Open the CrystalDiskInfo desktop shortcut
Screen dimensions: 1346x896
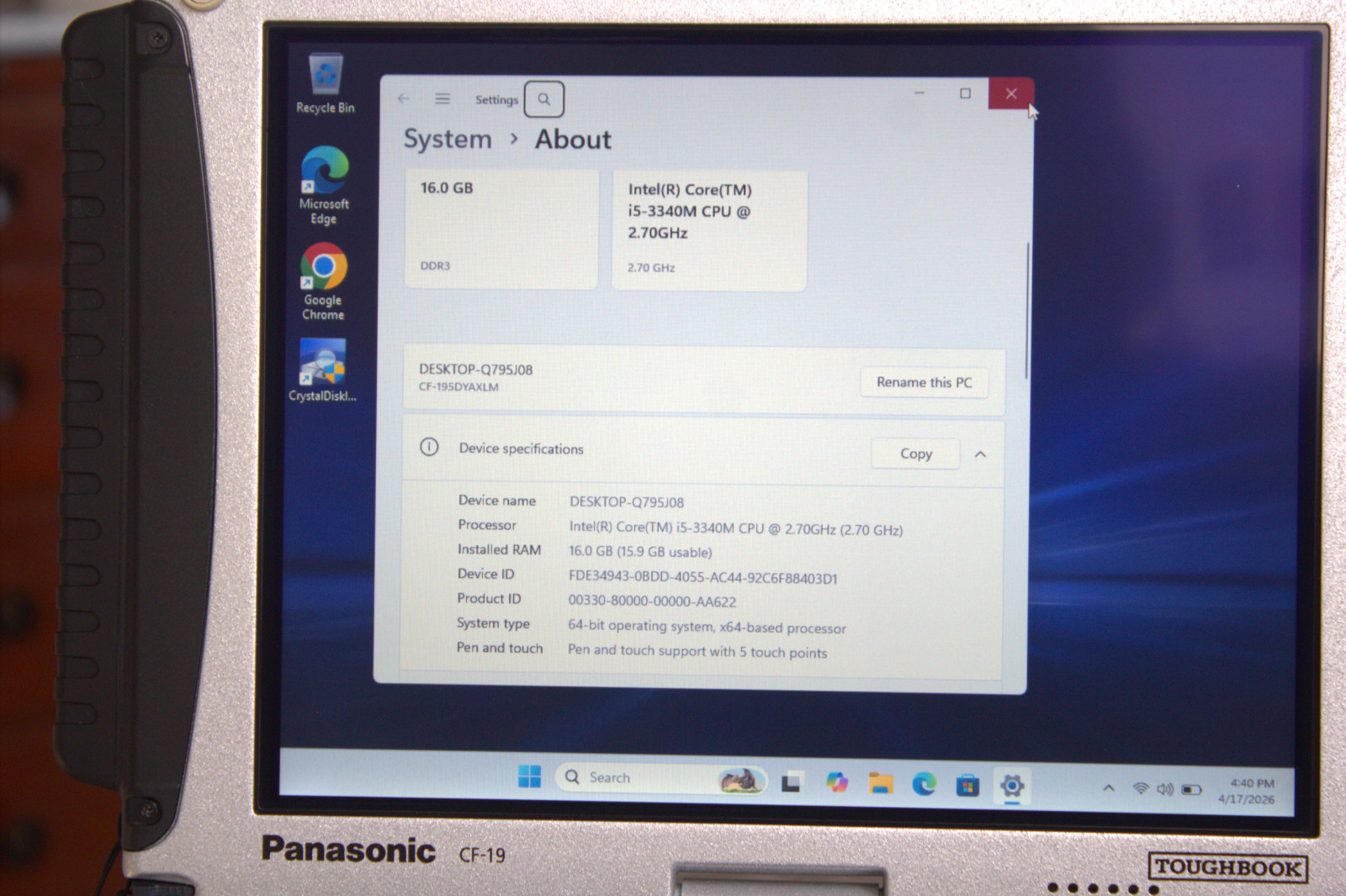323,371
